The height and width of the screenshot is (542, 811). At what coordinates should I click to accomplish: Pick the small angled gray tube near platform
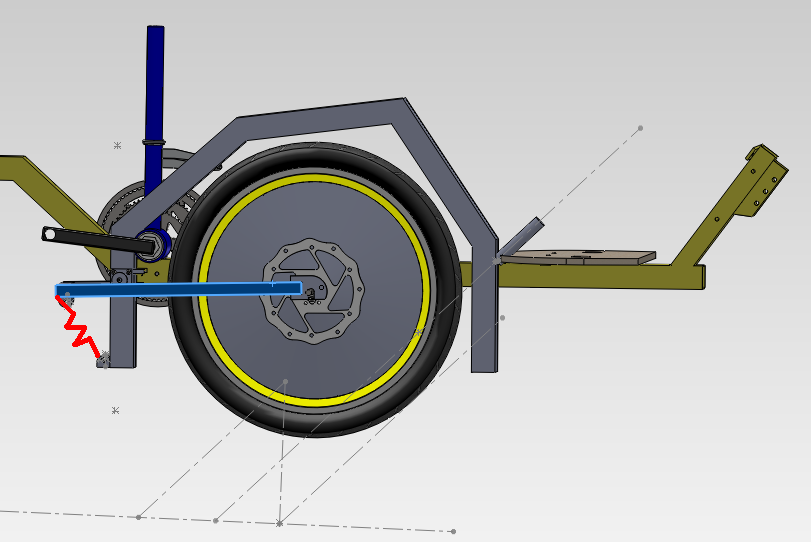520,238
